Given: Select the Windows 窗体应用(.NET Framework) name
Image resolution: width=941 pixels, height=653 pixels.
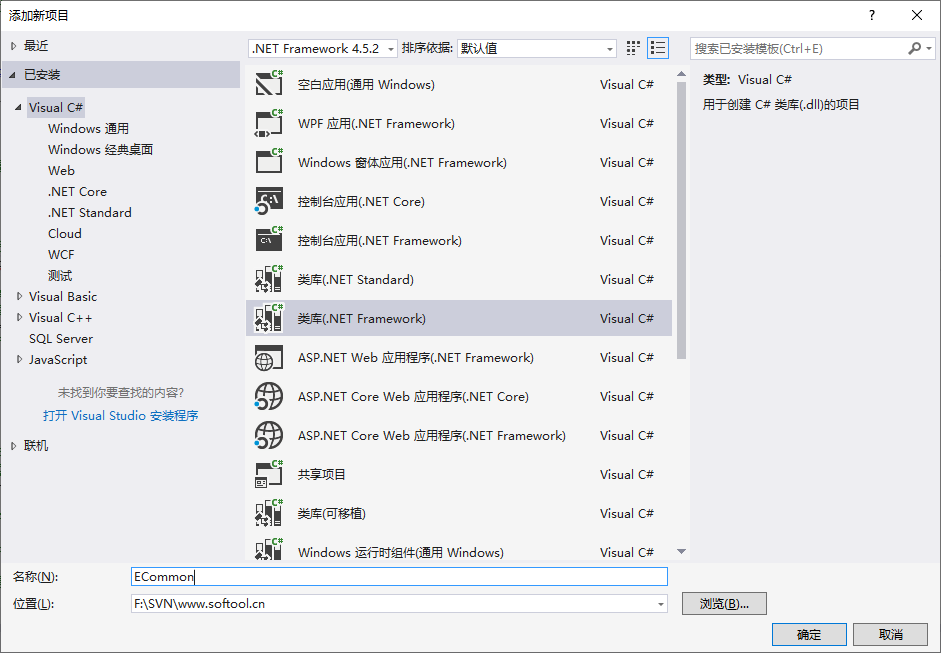Looking at the screenshot, I should (x=402, y=163).
